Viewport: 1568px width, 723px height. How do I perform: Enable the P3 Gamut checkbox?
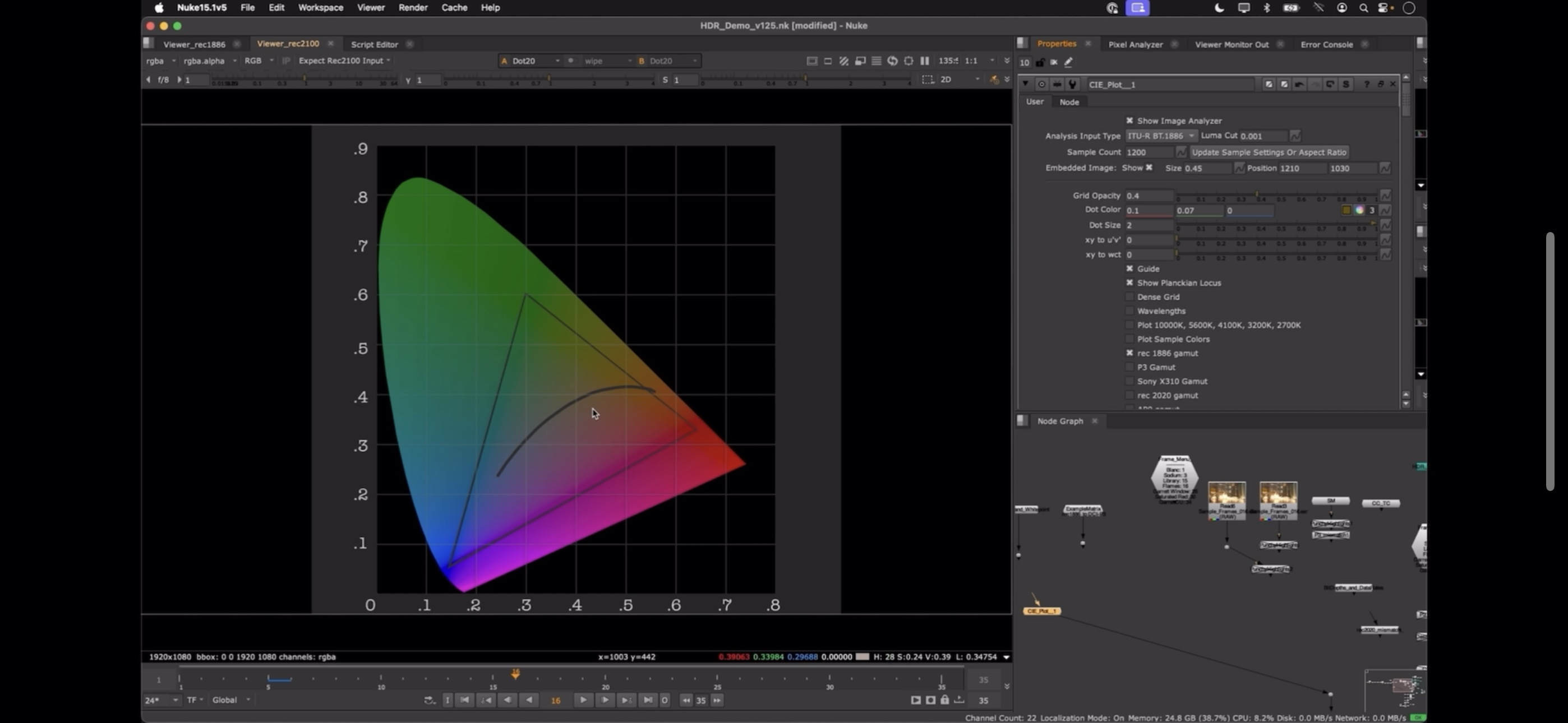coord(1130,368)
